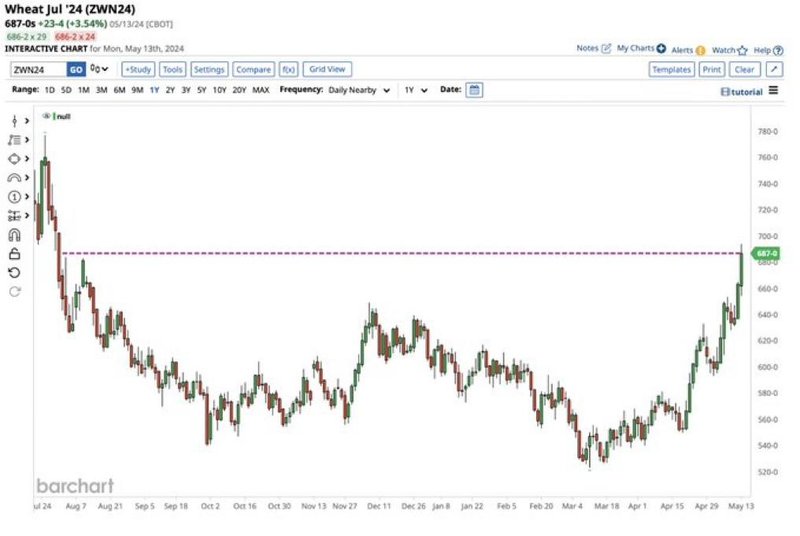Switch range to 3M
Image resolution: width=800 pixels, height=536 pixels.
point(100,90)
